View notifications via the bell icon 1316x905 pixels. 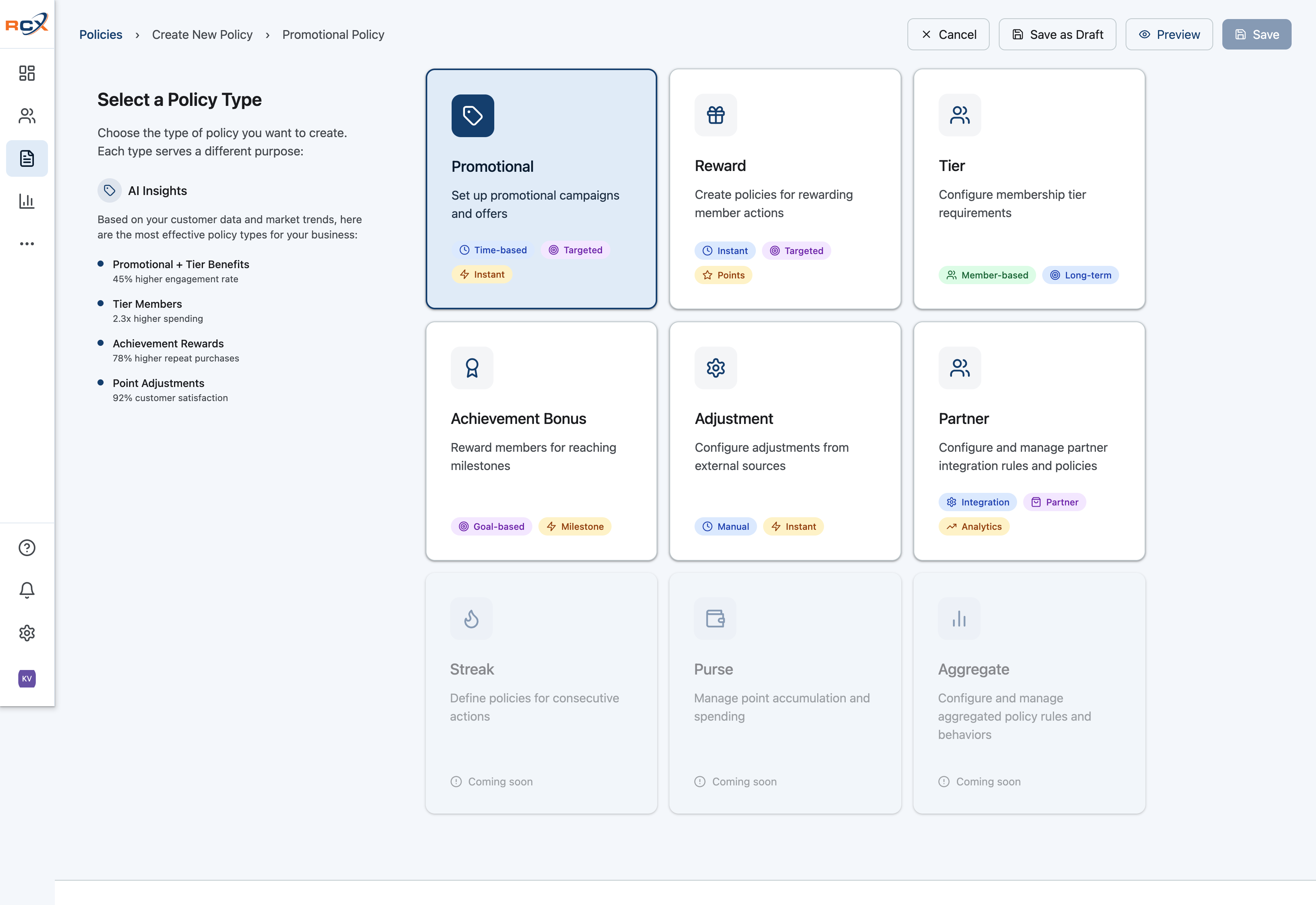point(27,590)
